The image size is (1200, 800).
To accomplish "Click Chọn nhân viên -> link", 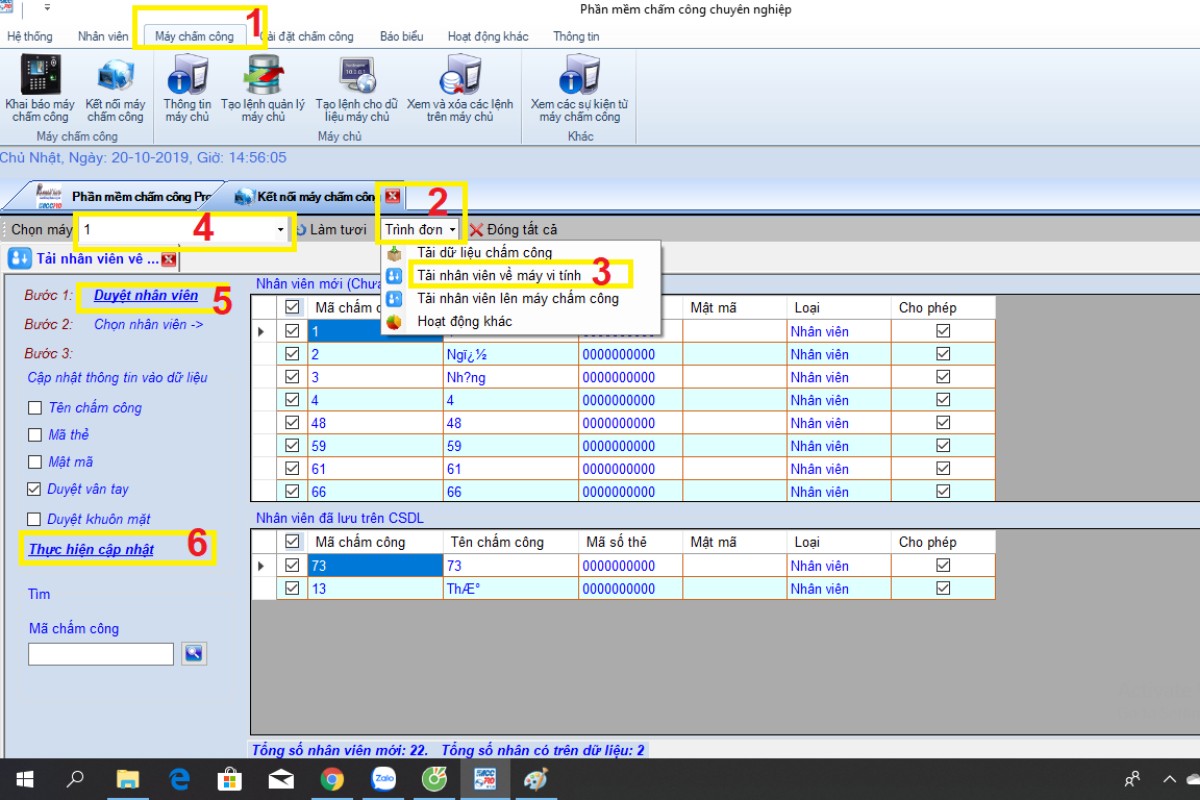I will tap(149, 324).
